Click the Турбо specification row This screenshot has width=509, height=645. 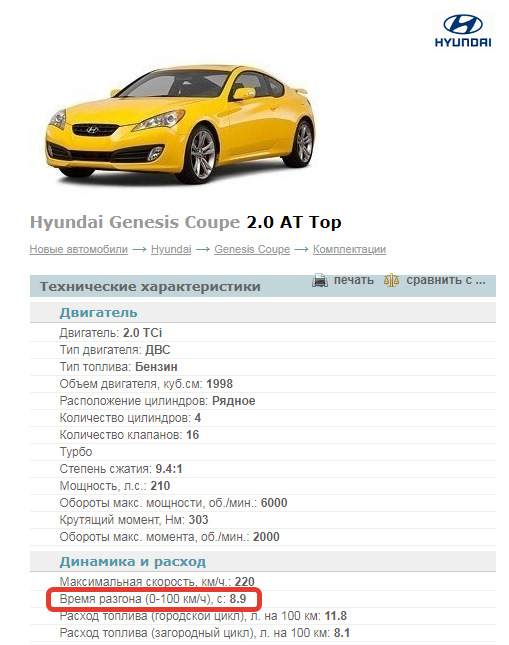pos(263,452)
